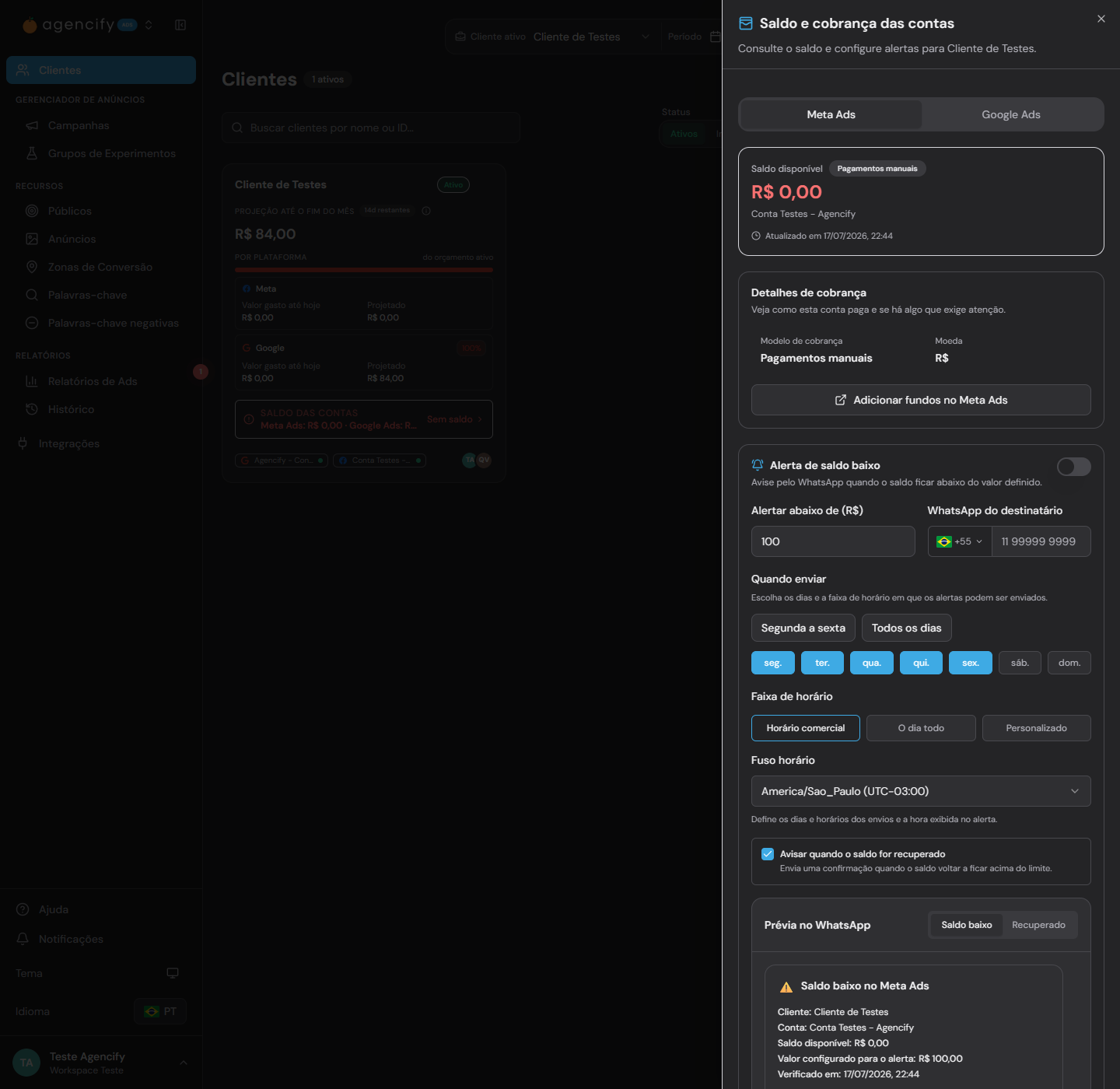Image resolution: width=1120 pixels, height=1089 pixels.
Task: Uncheck Avisar quando o saldo for recuperado
Action: (768, 854)
